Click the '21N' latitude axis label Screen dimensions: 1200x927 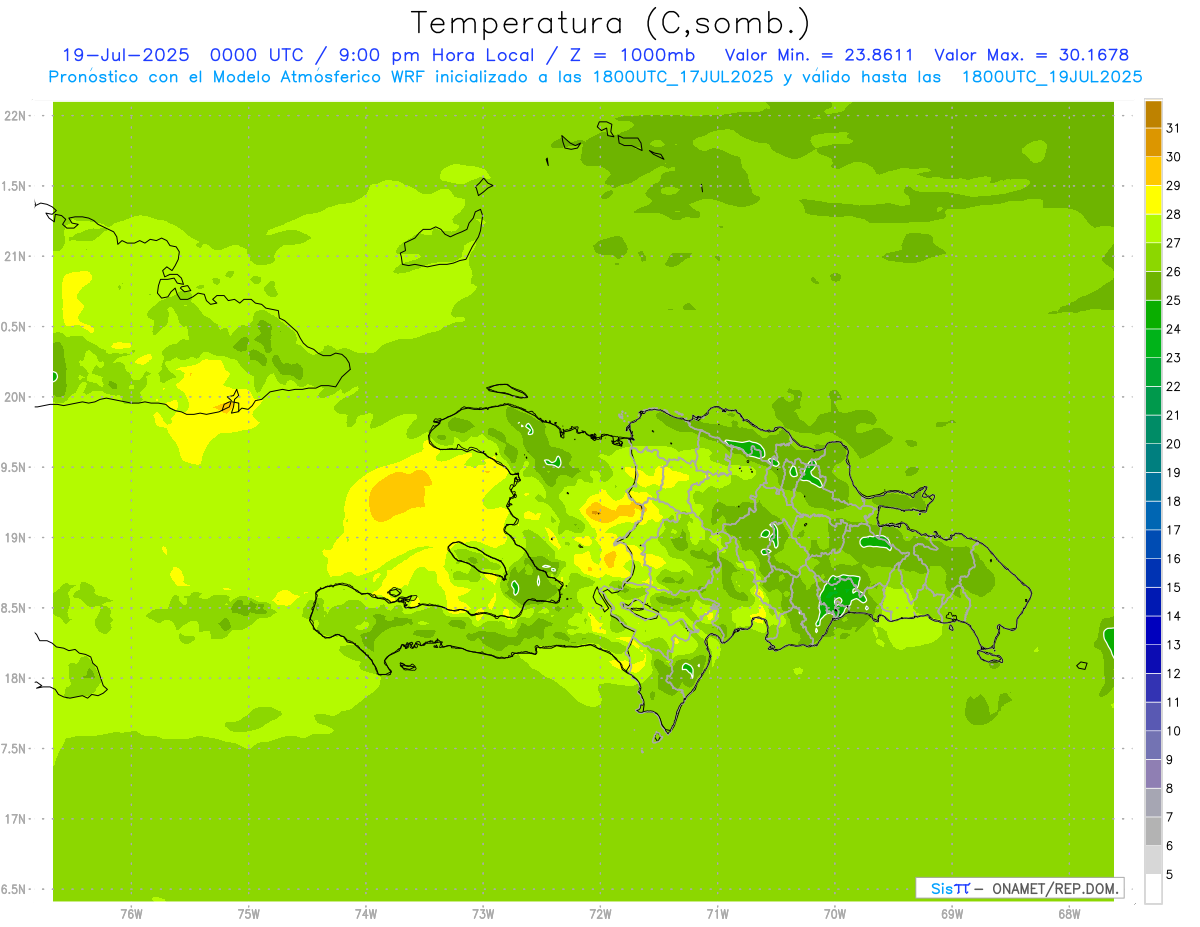coord(14,257)
